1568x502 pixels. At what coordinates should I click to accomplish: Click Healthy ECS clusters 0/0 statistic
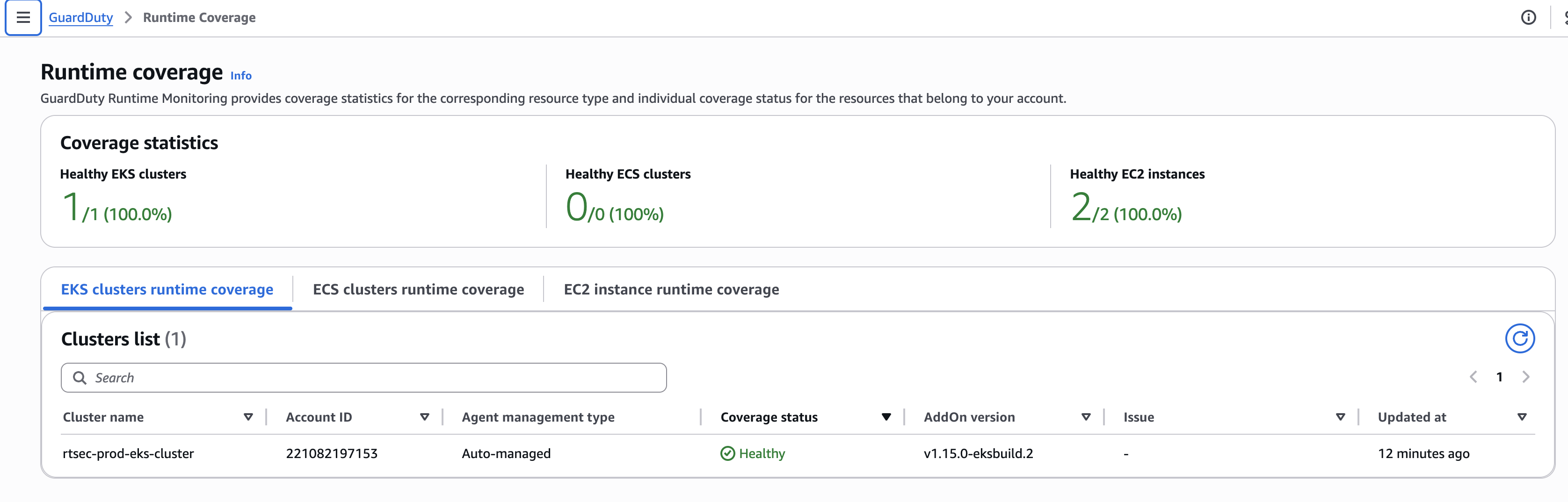tap(615, 207)
